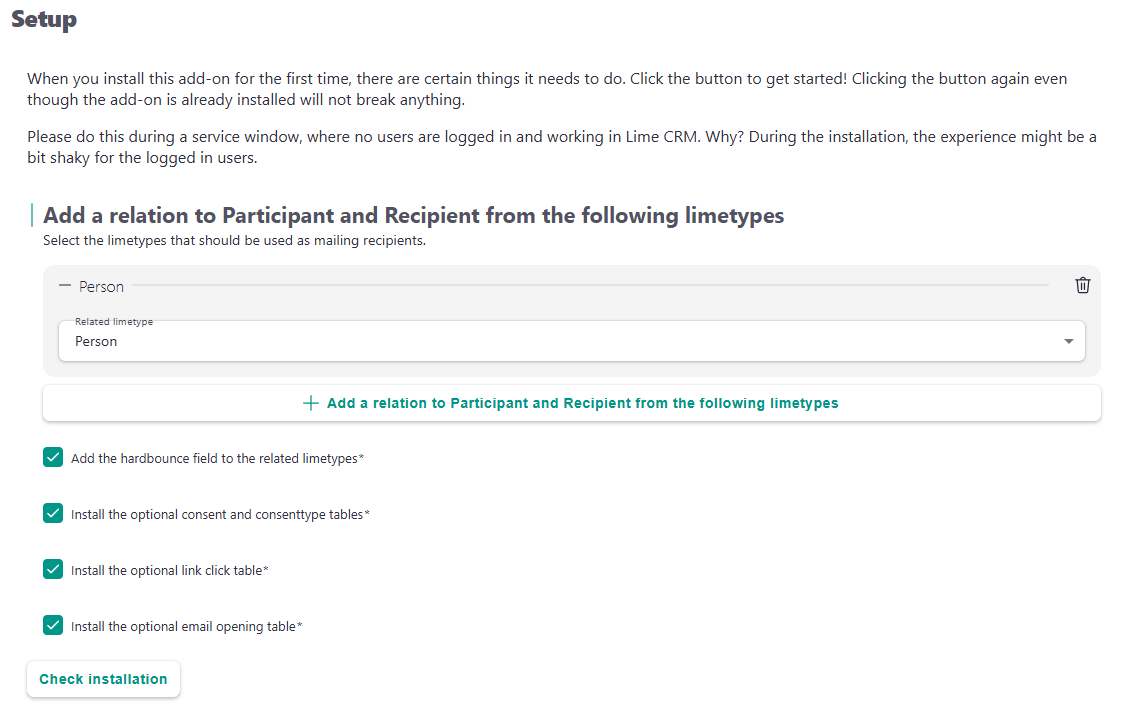The width and height of the screenshot is (1126, 717).
Task: Uncheck the hardbounce field checkbox
Action: tap(53, 458)
